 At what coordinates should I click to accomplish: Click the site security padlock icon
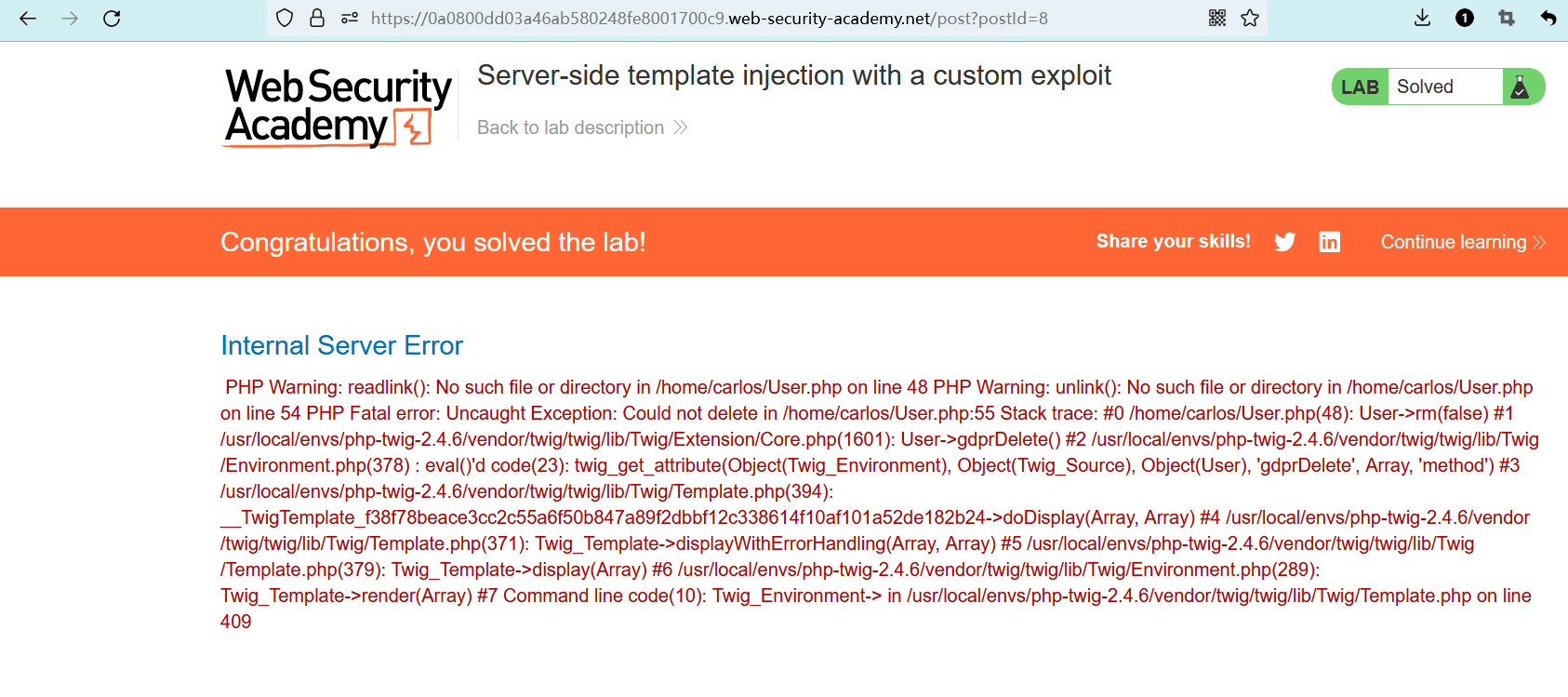pos(317,19)
